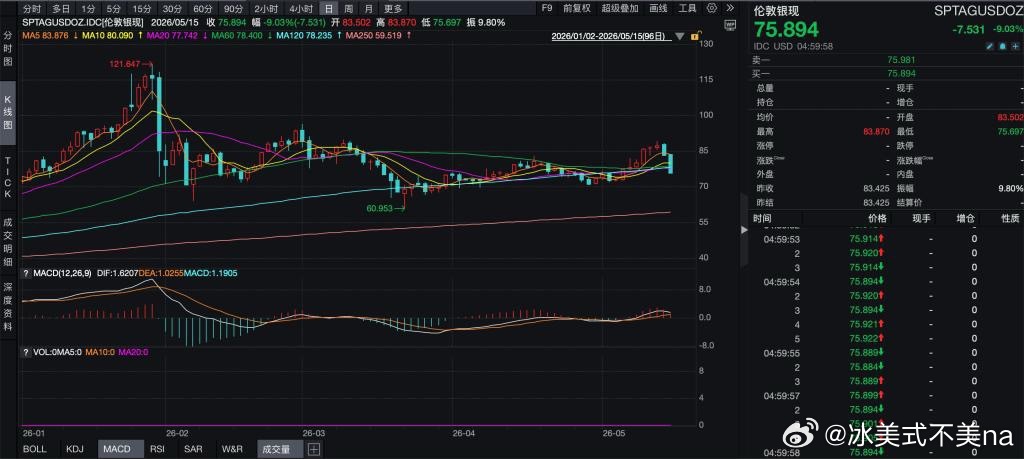Screen dimensions: 1024x459
Task: Toggle the BOLL indicator
Action: tap(35, 449)
